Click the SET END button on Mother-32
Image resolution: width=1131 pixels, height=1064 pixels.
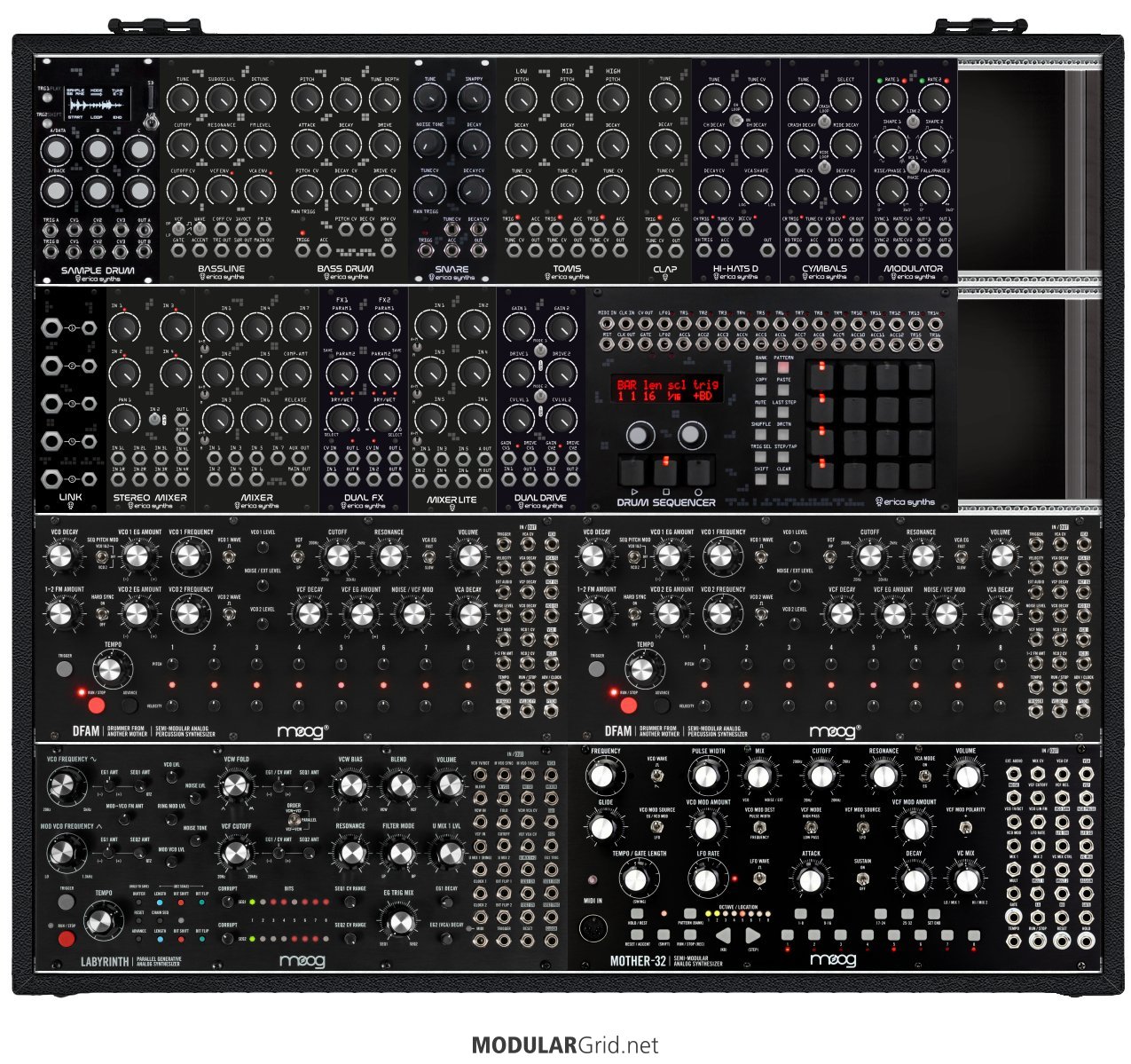click(934, 913)
